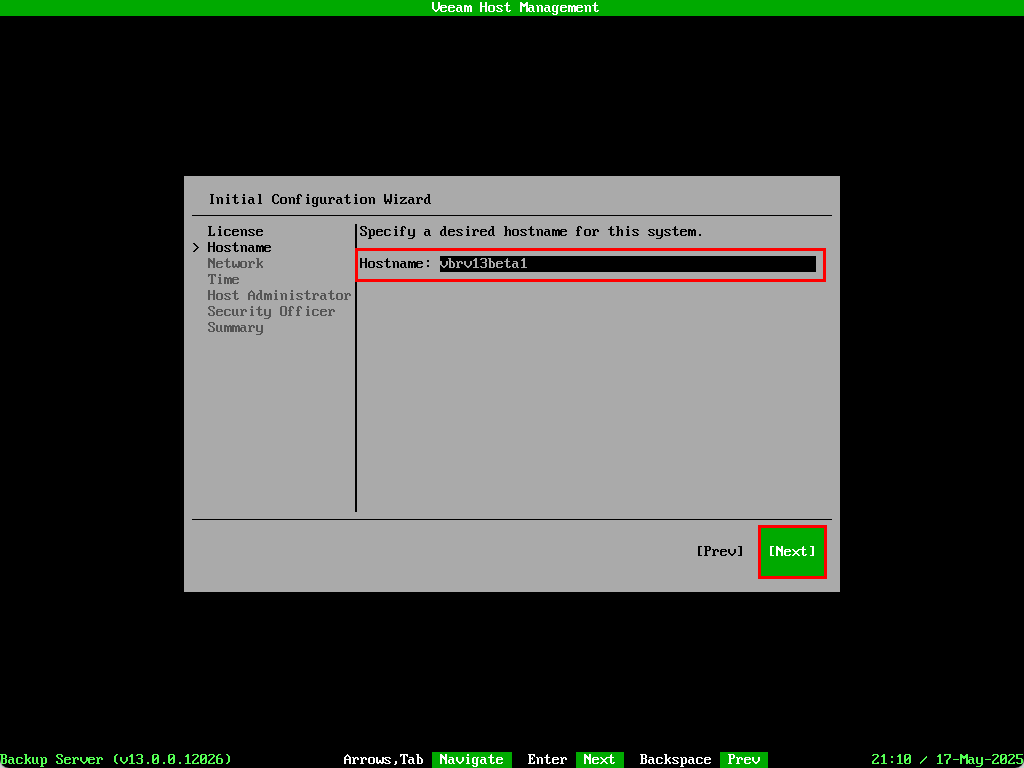Image resolution: width=1024 pixels, height=768 pixels.
Task: Click the Hostname input field
Action: coord(627,264)
